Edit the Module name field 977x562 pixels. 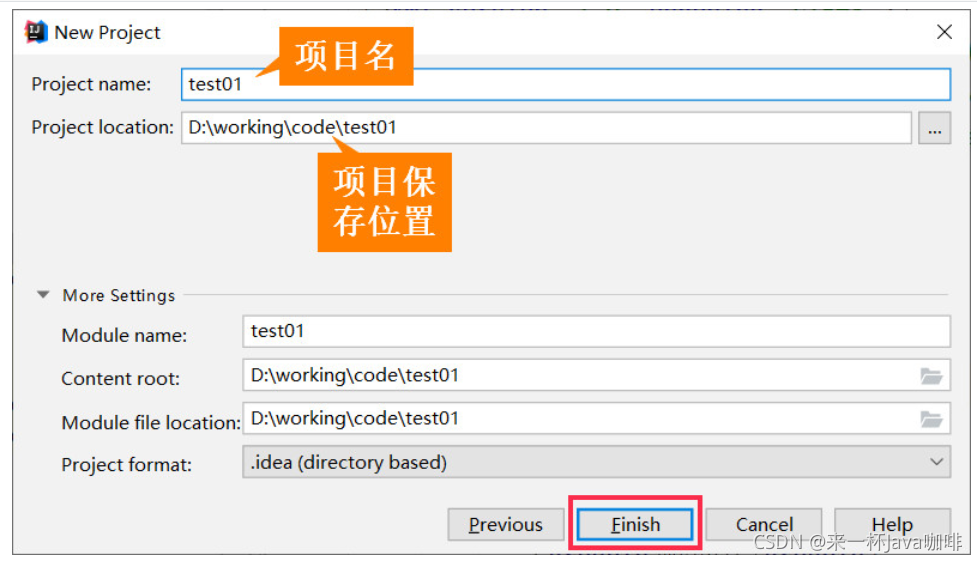coord(596,331)
